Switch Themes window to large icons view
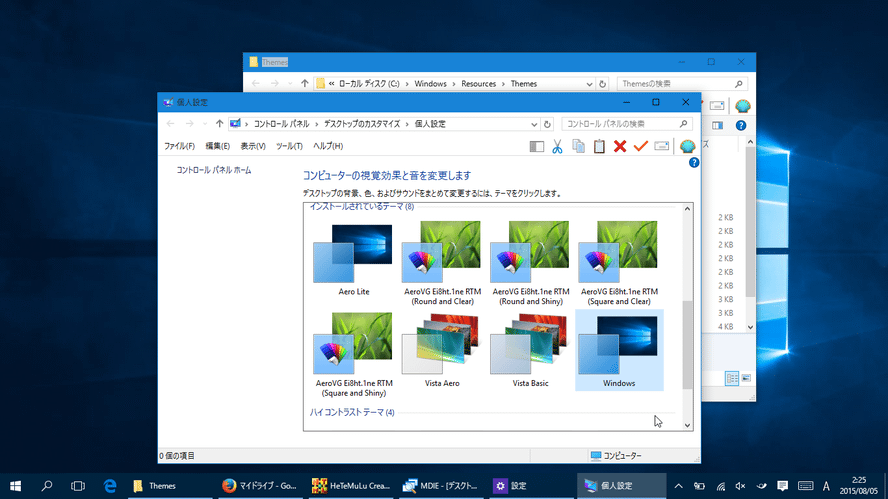 click(x=746, y=378)
